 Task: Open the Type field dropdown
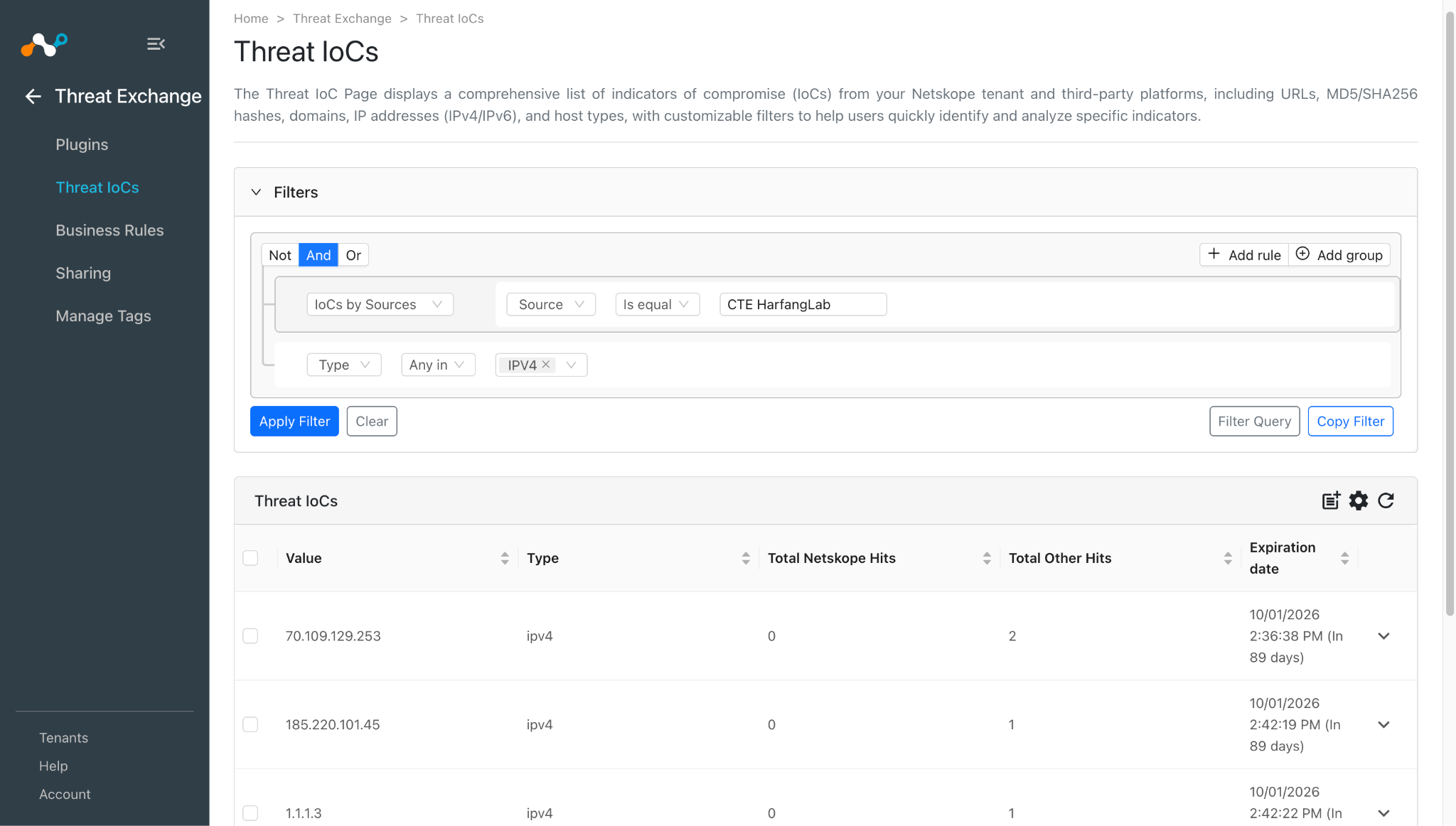click(x=344, y=365)
